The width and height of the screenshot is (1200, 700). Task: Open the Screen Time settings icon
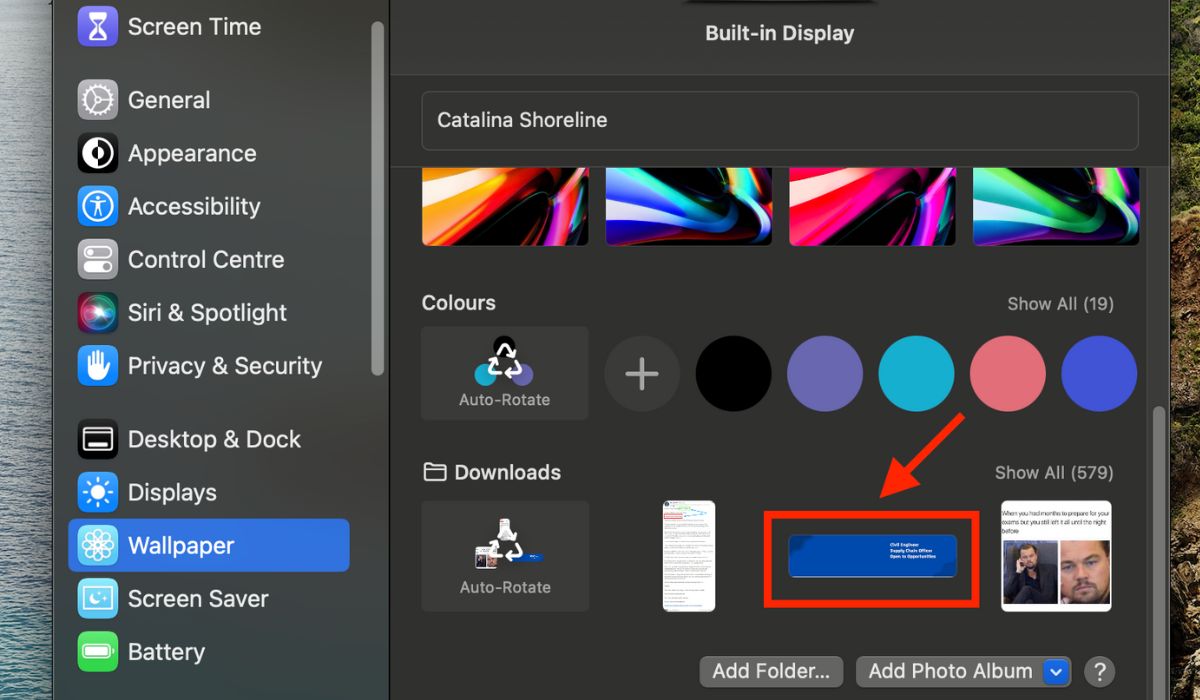tap(97, 26)
